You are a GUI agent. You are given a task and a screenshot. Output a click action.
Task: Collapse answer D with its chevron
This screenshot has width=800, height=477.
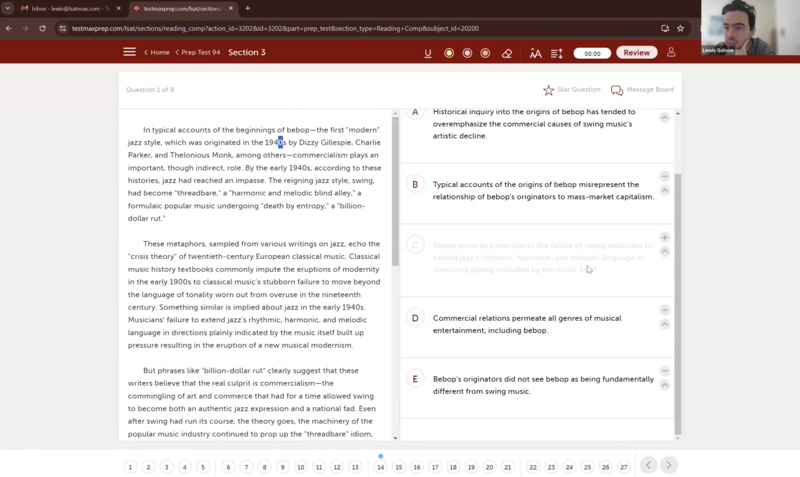click(x=665, y=324)
